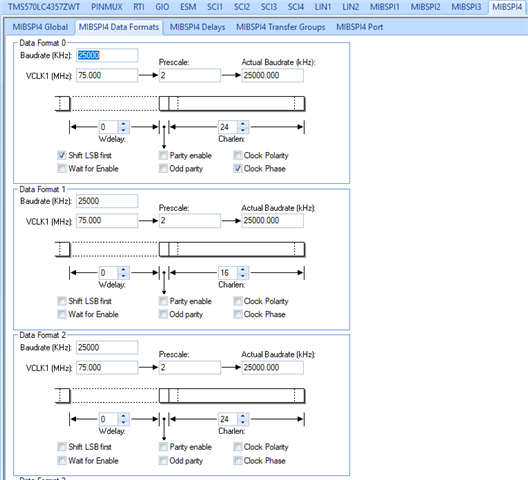Click the Charlen spinner of Data Format 2
The height and width of the screenshot is (480, 528).
[234, 419]
